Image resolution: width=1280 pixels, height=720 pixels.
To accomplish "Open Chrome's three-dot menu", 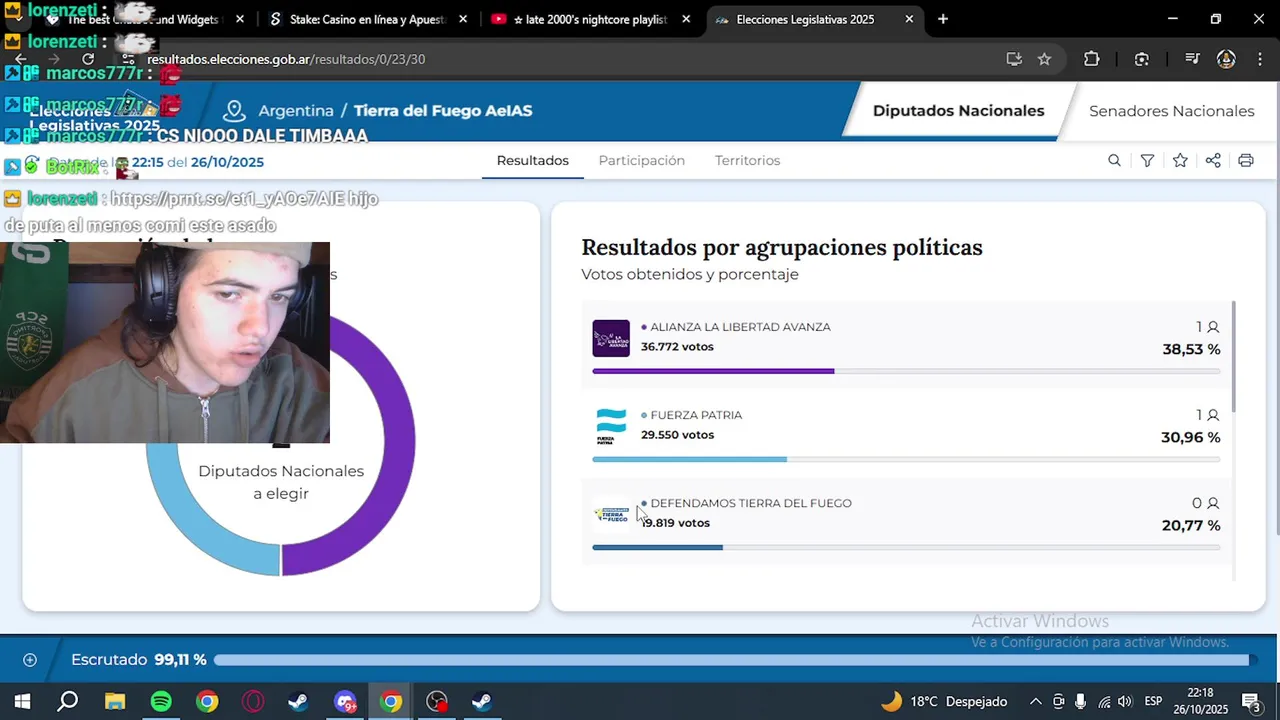I will tap(1260, 59).
